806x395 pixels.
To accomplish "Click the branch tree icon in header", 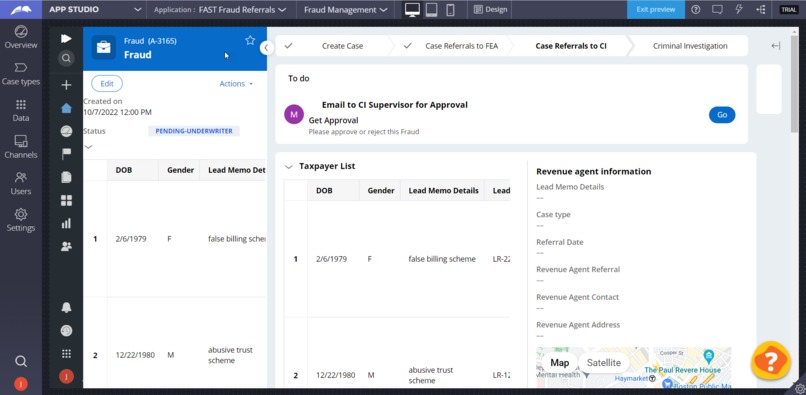I will click(761, 9).
